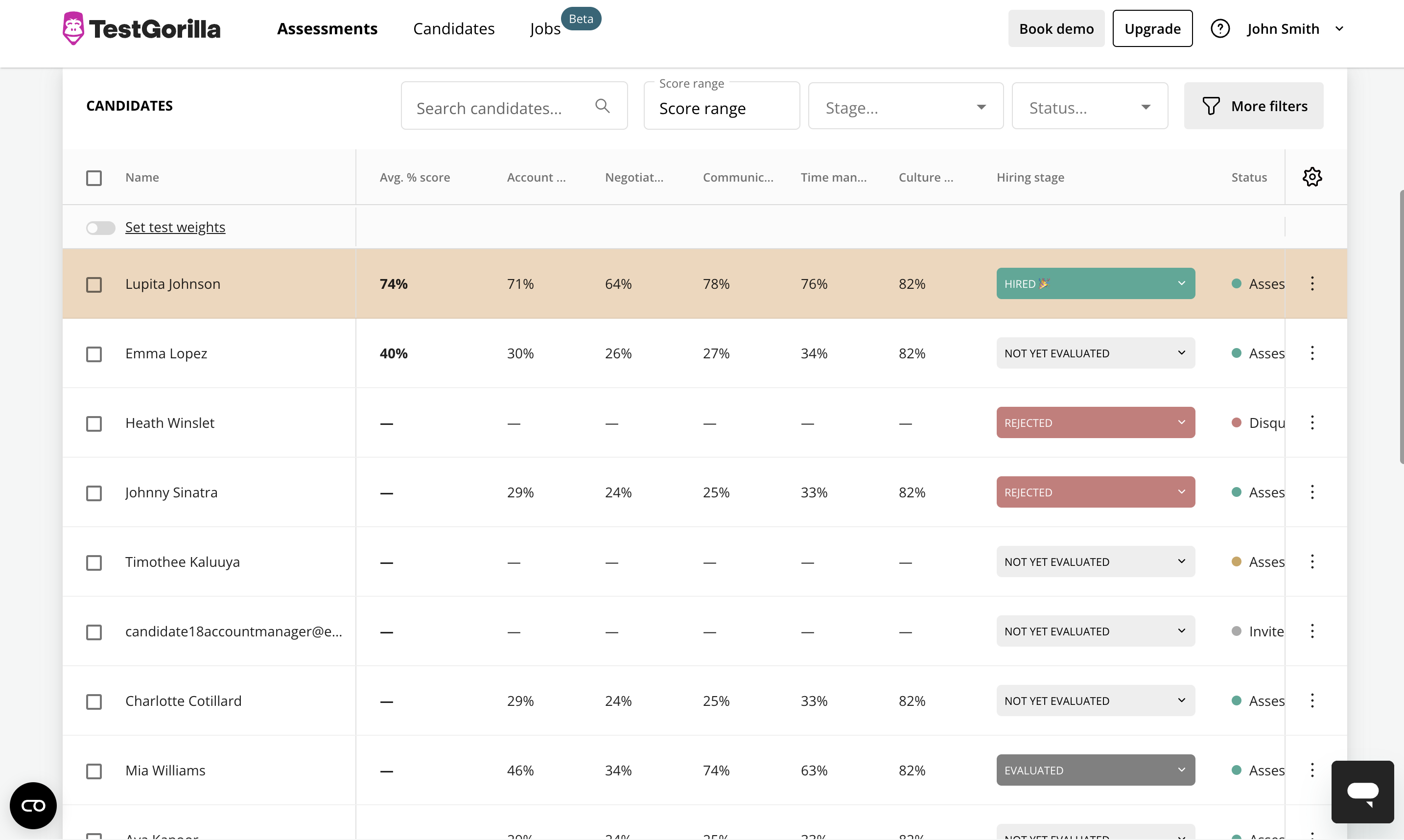Open the chat support widget
1404x840 pixels.
[x=1362, y=792]
